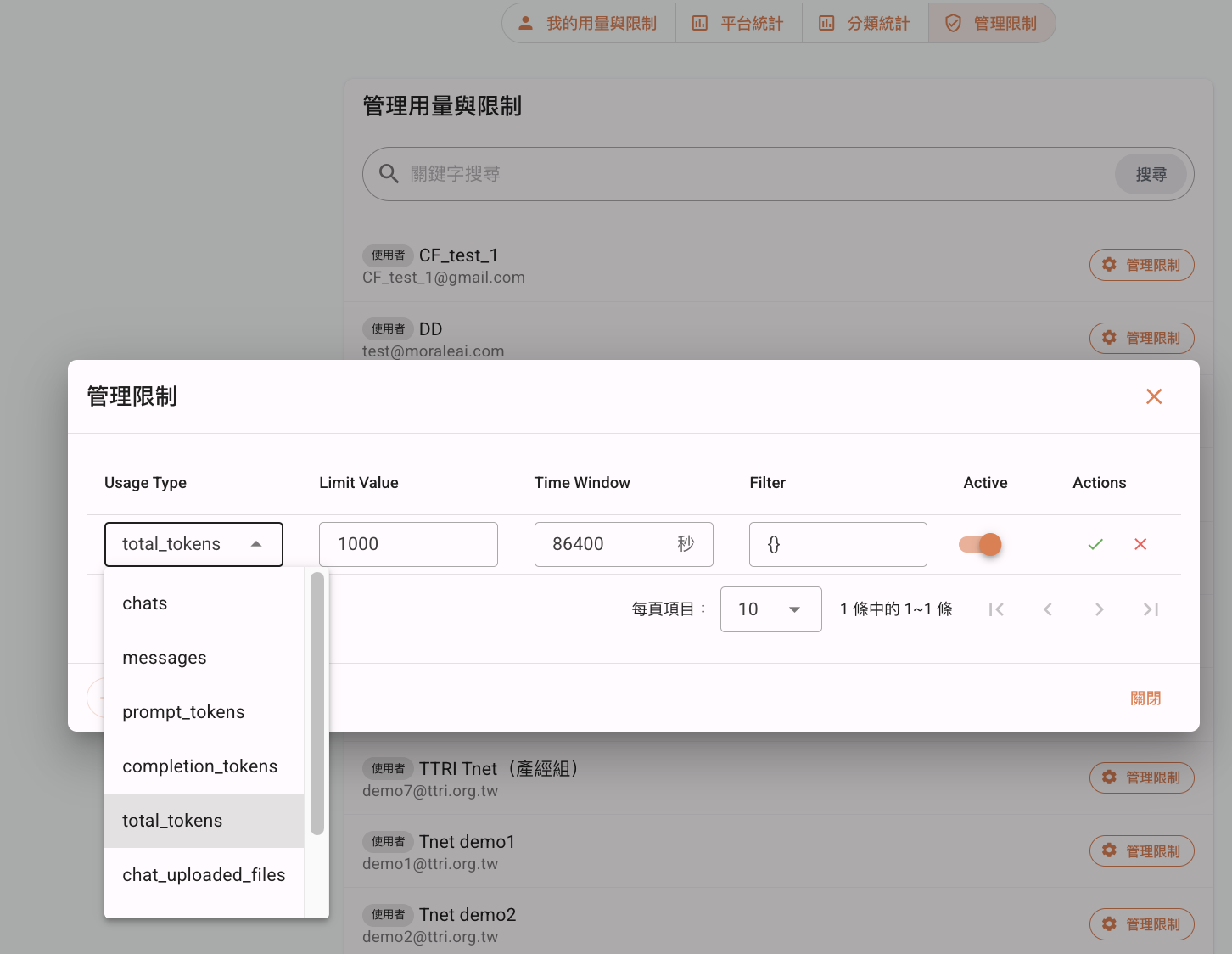
Task: Close the 管理限制 dialog with the X icon
Action: point(1154,396)
